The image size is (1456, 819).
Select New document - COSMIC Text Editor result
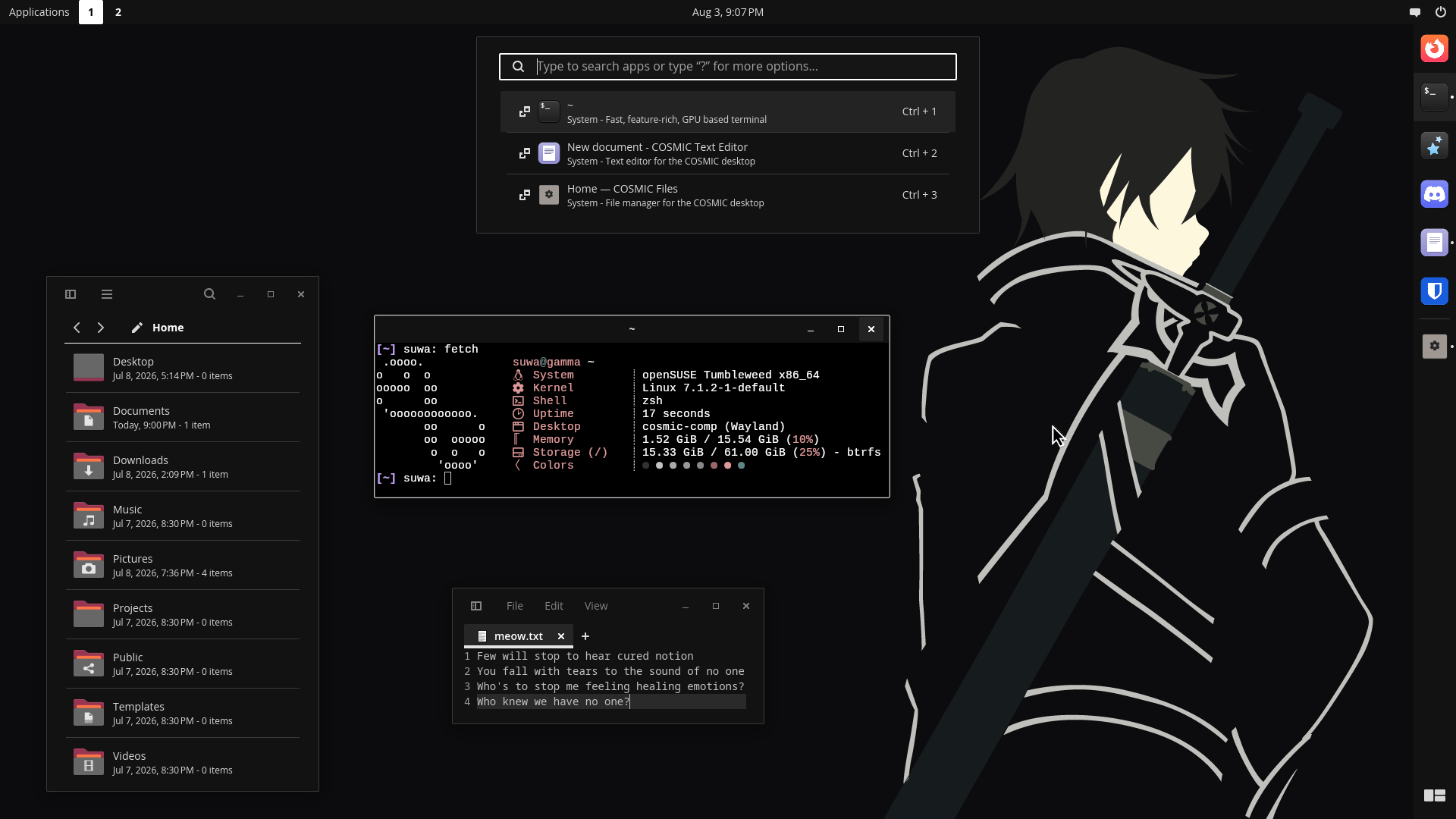pyautogui.click(x=728, y=153)
